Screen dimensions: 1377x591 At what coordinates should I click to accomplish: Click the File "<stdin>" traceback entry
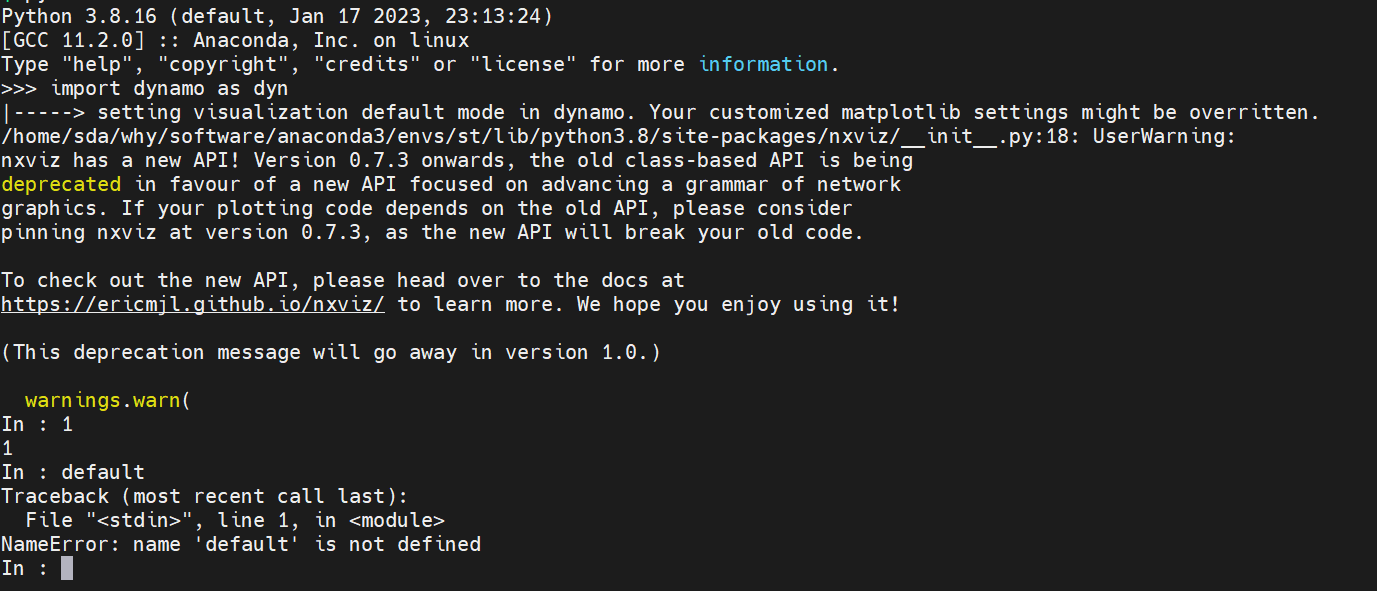[x=235, y=520]
